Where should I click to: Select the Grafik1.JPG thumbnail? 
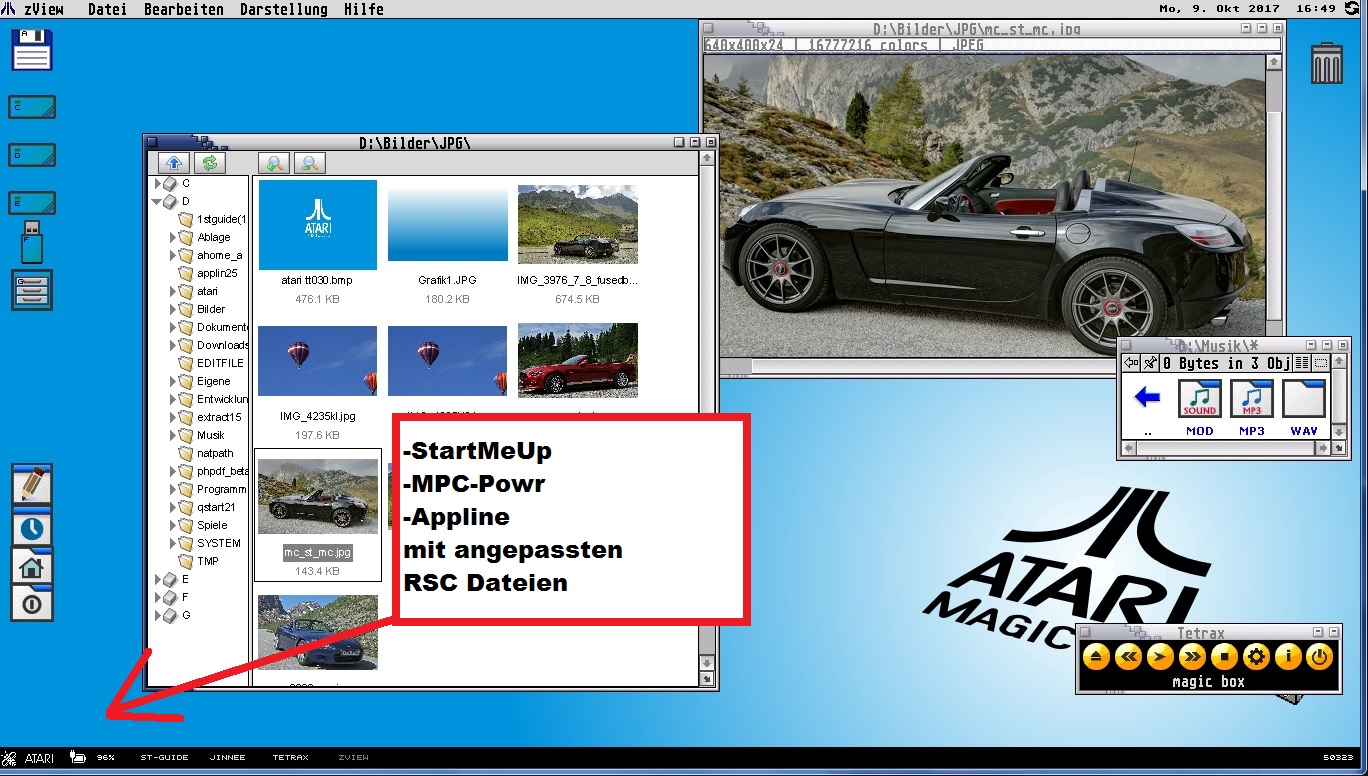click(447, 225)
